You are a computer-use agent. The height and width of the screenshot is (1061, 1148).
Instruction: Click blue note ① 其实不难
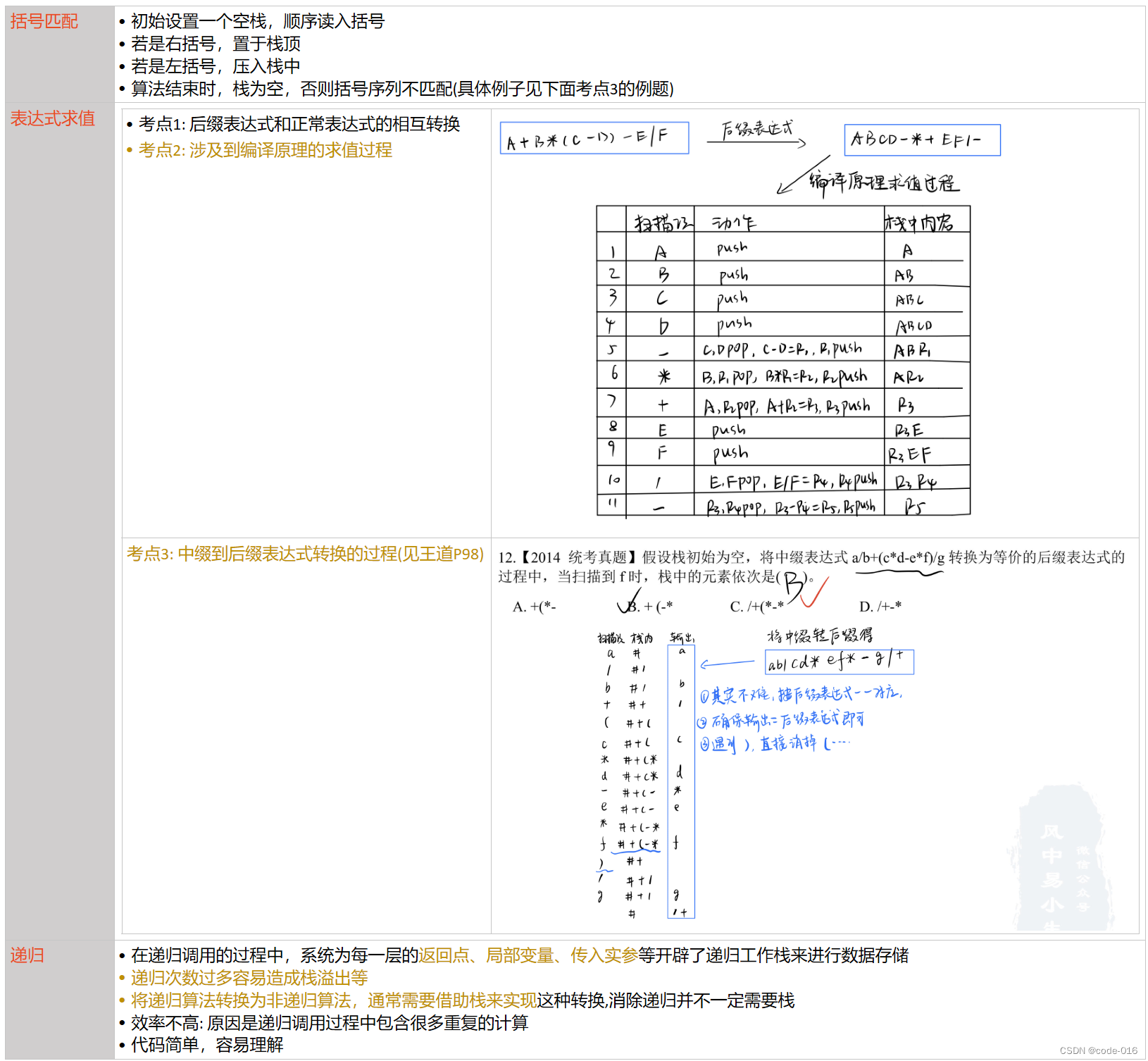(x=801, y=695)
